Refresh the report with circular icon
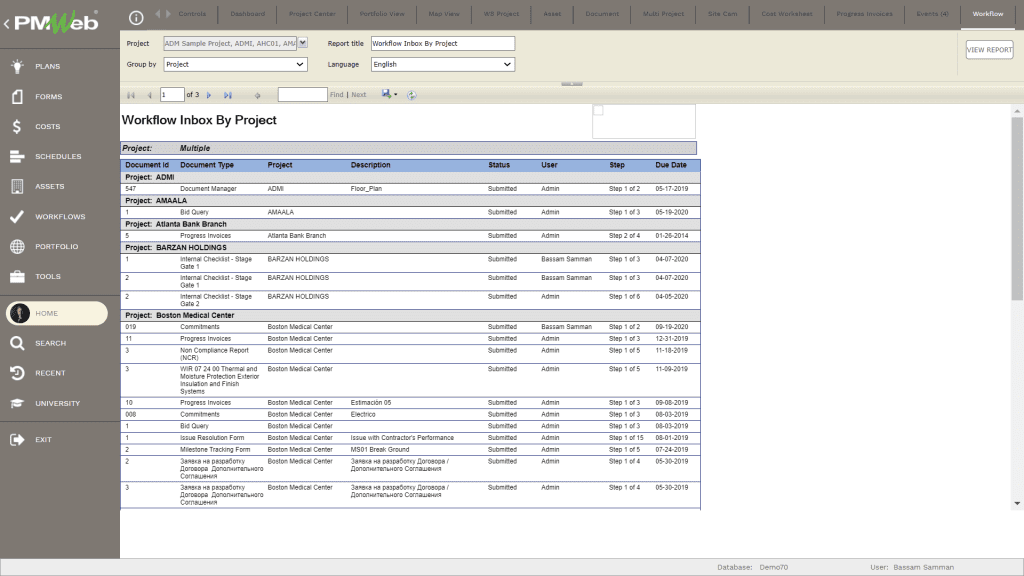Image resolution: width=1024 pixels, height=576 pixels. pos(411,95)
